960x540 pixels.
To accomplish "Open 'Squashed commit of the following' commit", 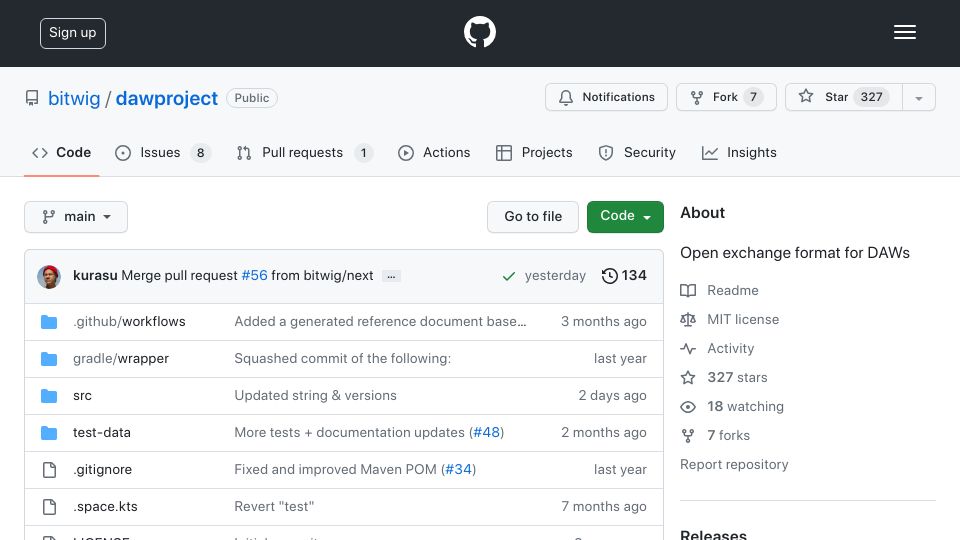I will pyautogui.click(x=342, y=359).
